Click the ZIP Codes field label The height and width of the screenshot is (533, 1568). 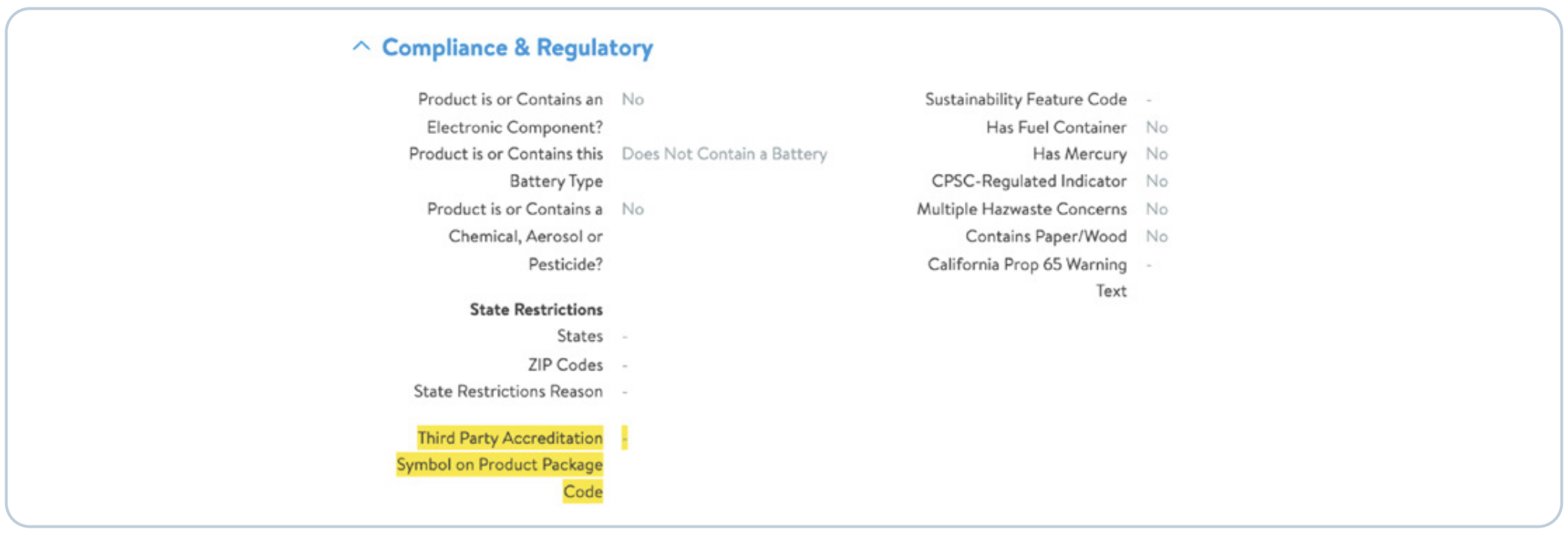point(566,364)
